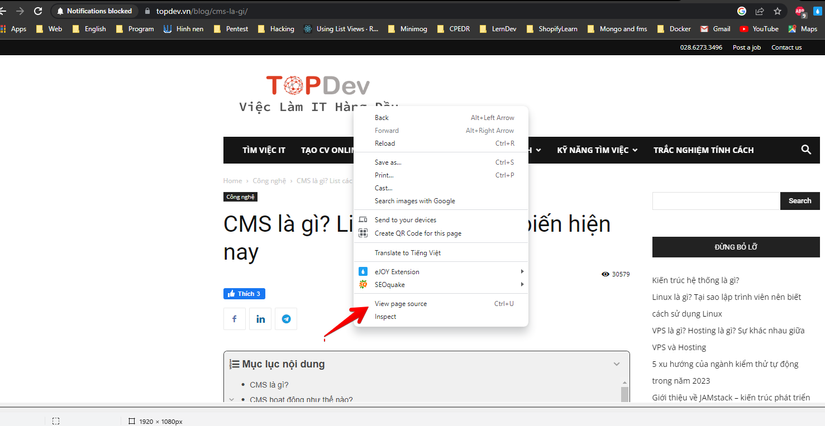Select Translate to Tiếng Việt
The image size is (825, 426).
point(440,252)
